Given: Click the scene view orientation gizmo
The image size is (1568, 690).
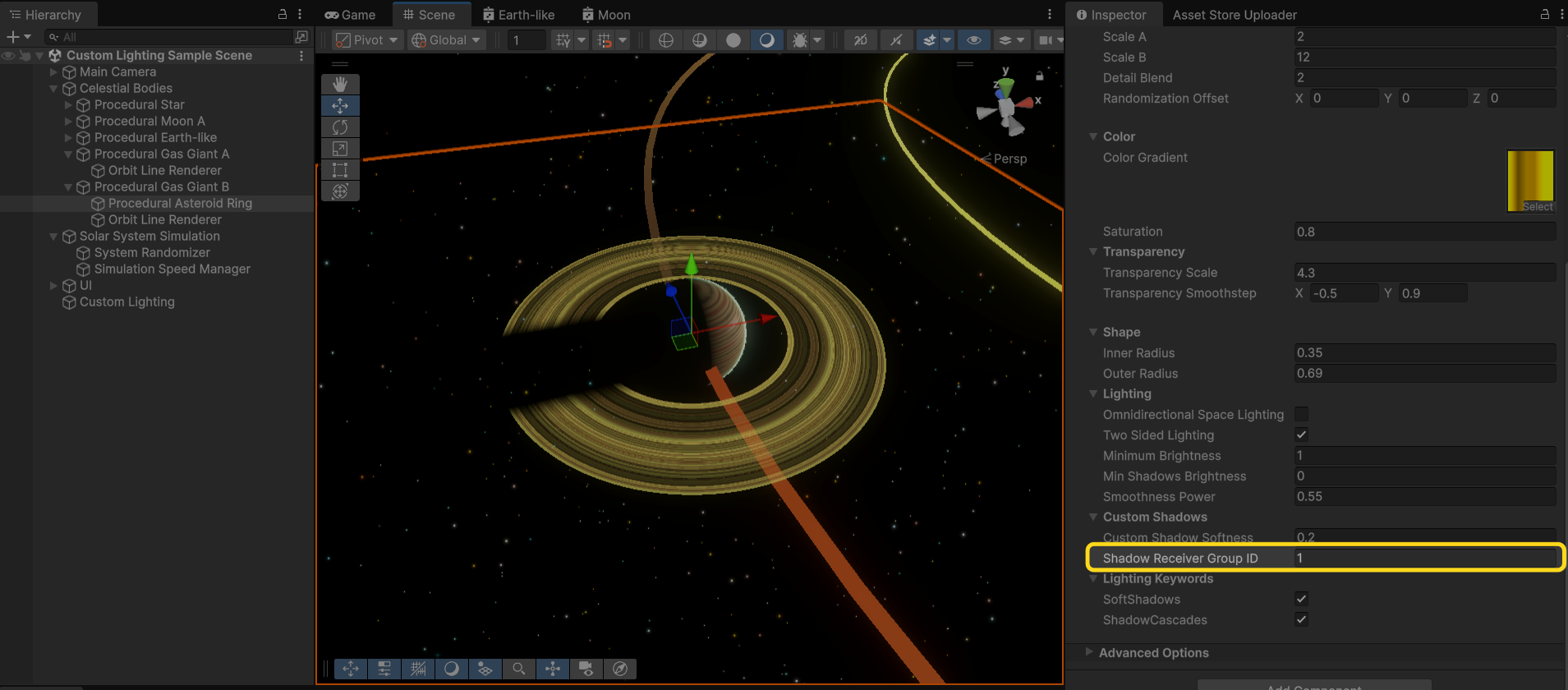Looking at the screenshot, I should (x=1007, y=107).
